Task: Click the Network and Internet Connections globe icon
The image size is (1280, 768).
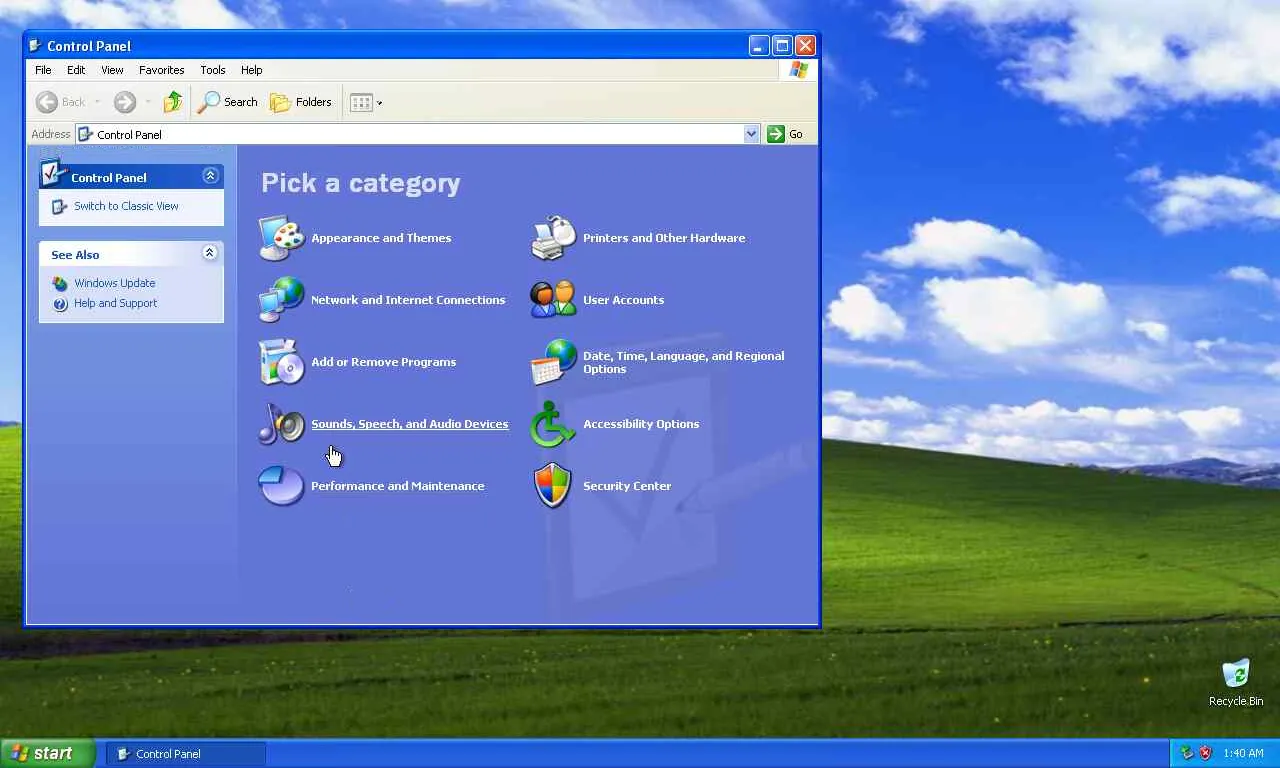Action: pos(282,300)
